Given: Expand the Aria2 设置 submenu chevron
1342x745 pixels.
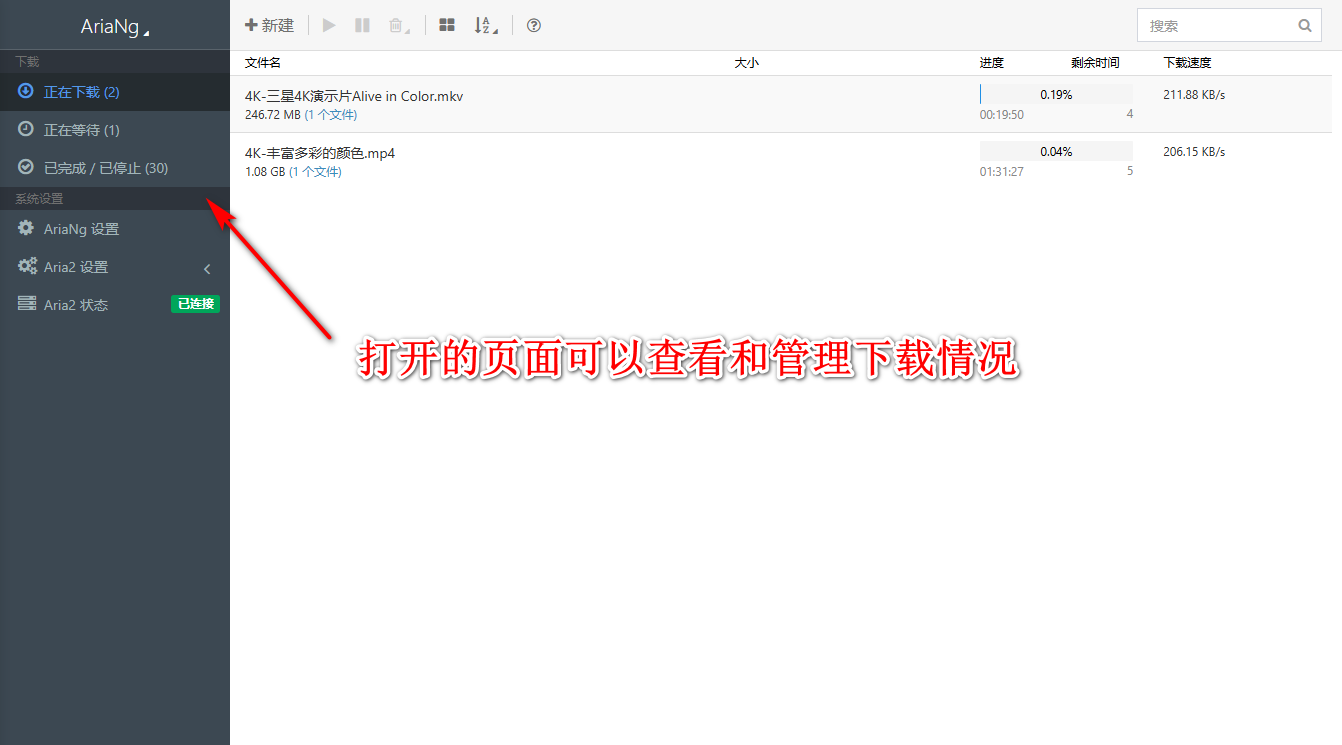Looking at the screenshot, I should point(207,268).
